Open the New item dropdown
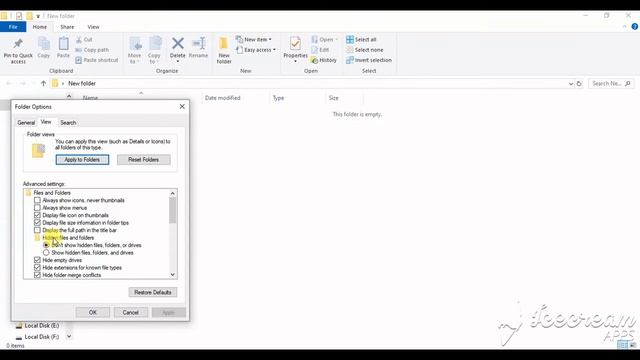This screenshot has width=640, height=360. 254,40
